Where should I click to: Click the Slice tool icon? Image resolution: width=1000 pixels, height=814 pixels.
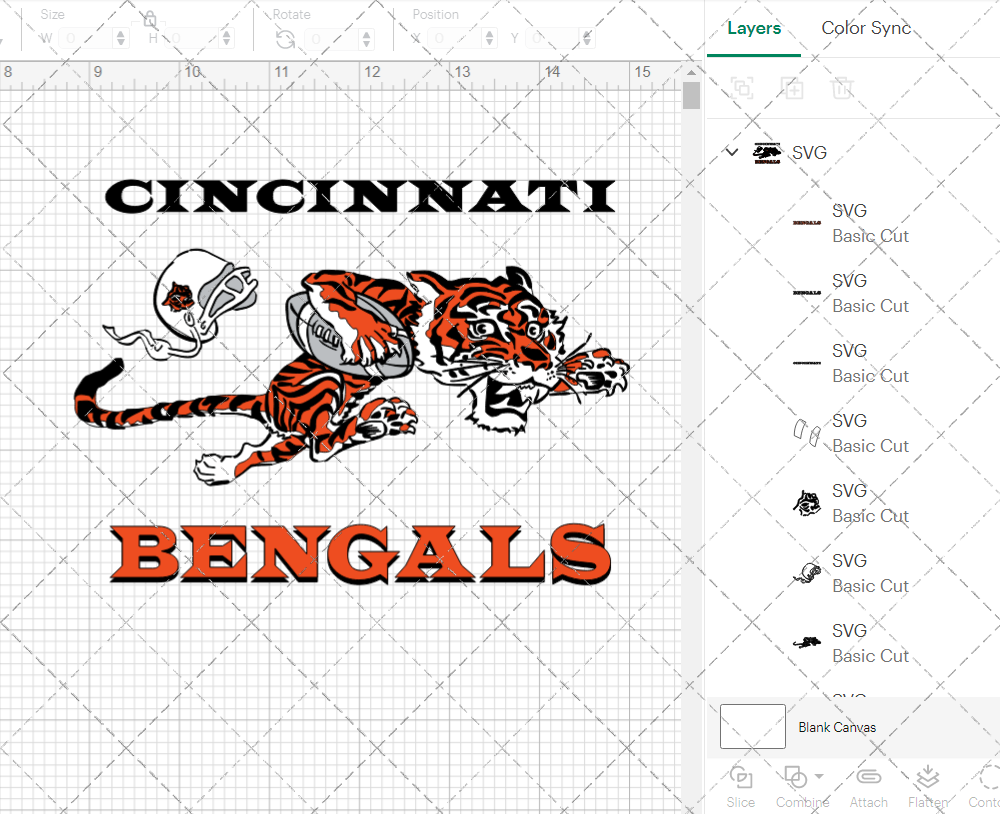pos(741,778)
